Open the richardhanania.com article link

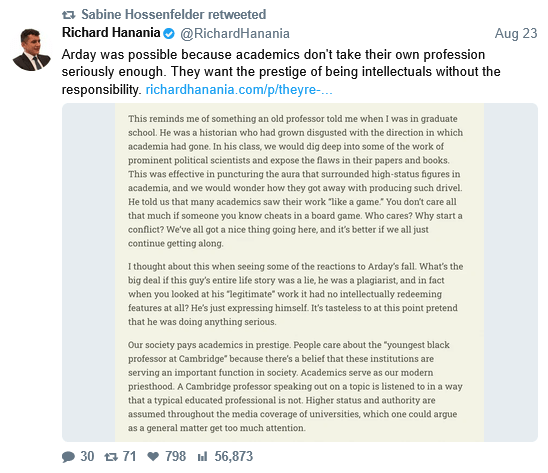[239, 90]
